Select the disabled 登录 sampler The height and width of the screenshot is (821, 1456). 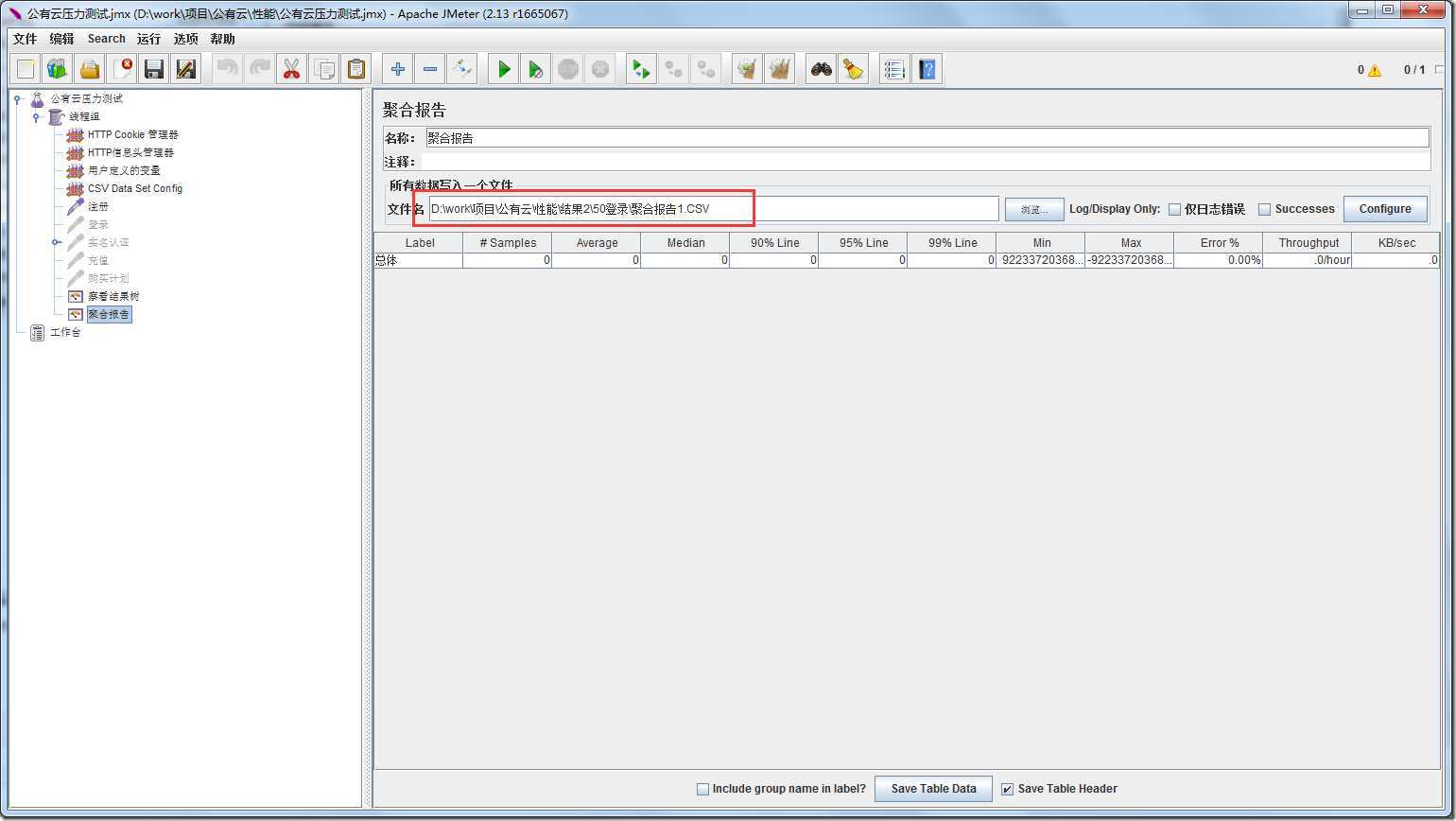tap(98, 224)
